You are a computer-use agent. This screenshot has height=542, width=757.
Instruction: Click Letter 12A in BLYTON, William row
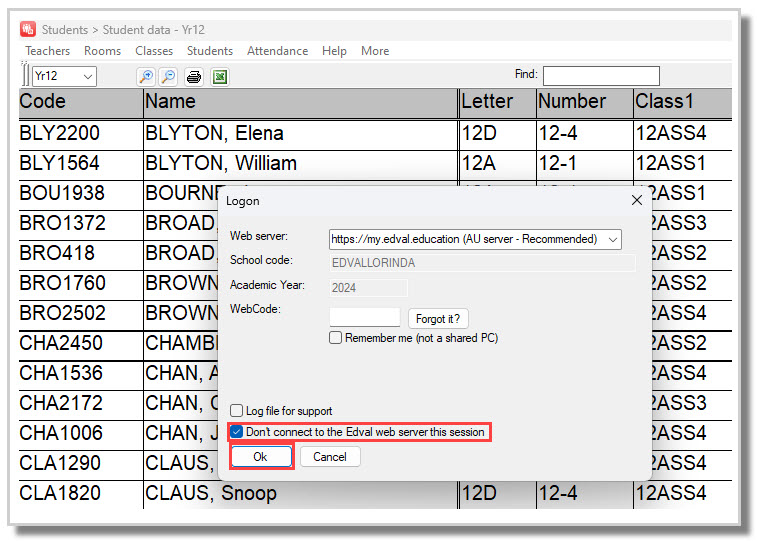497,164
